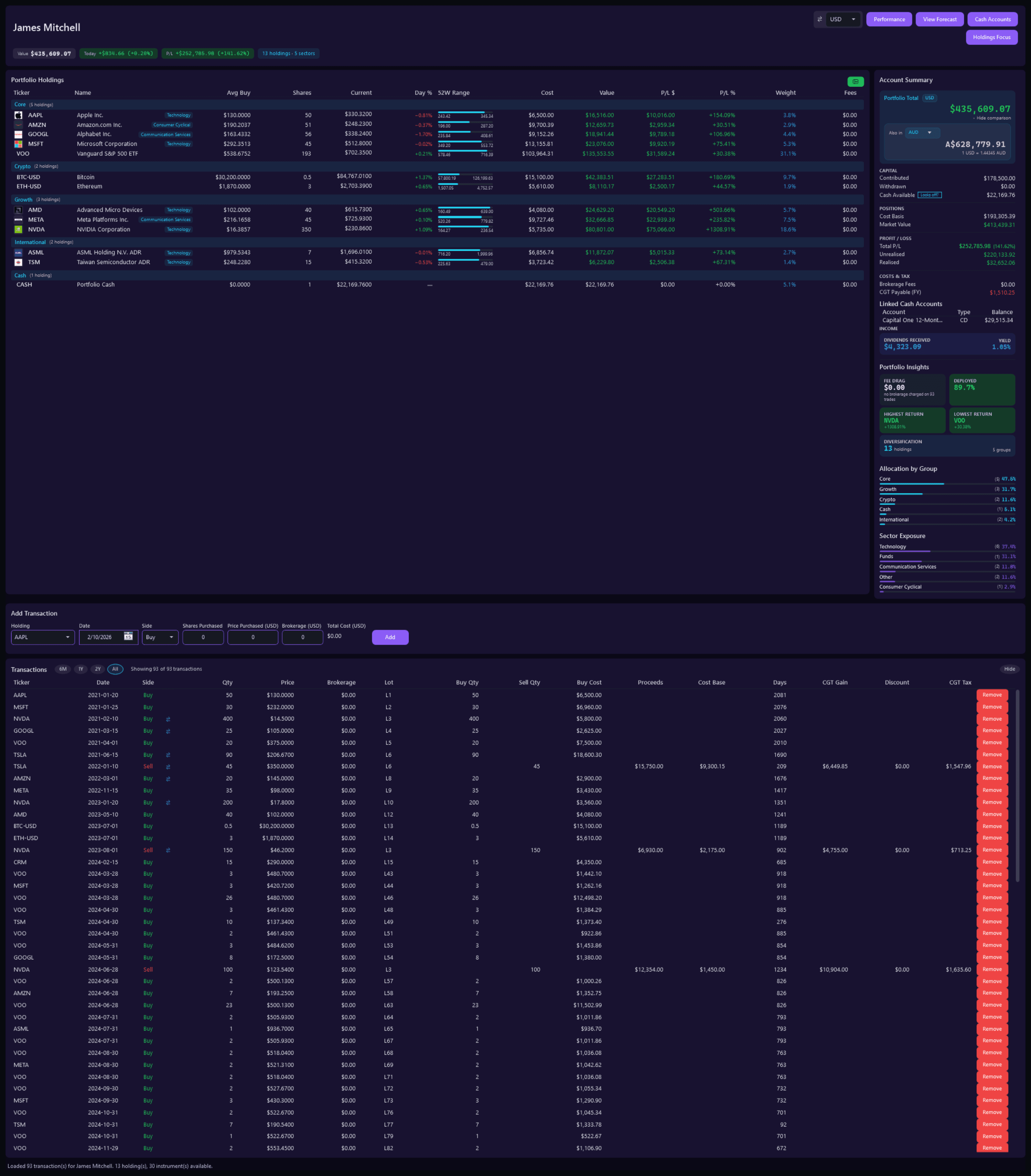
Task: Open the Side dropdown showing Buy
Action: [x=160, y=637]
